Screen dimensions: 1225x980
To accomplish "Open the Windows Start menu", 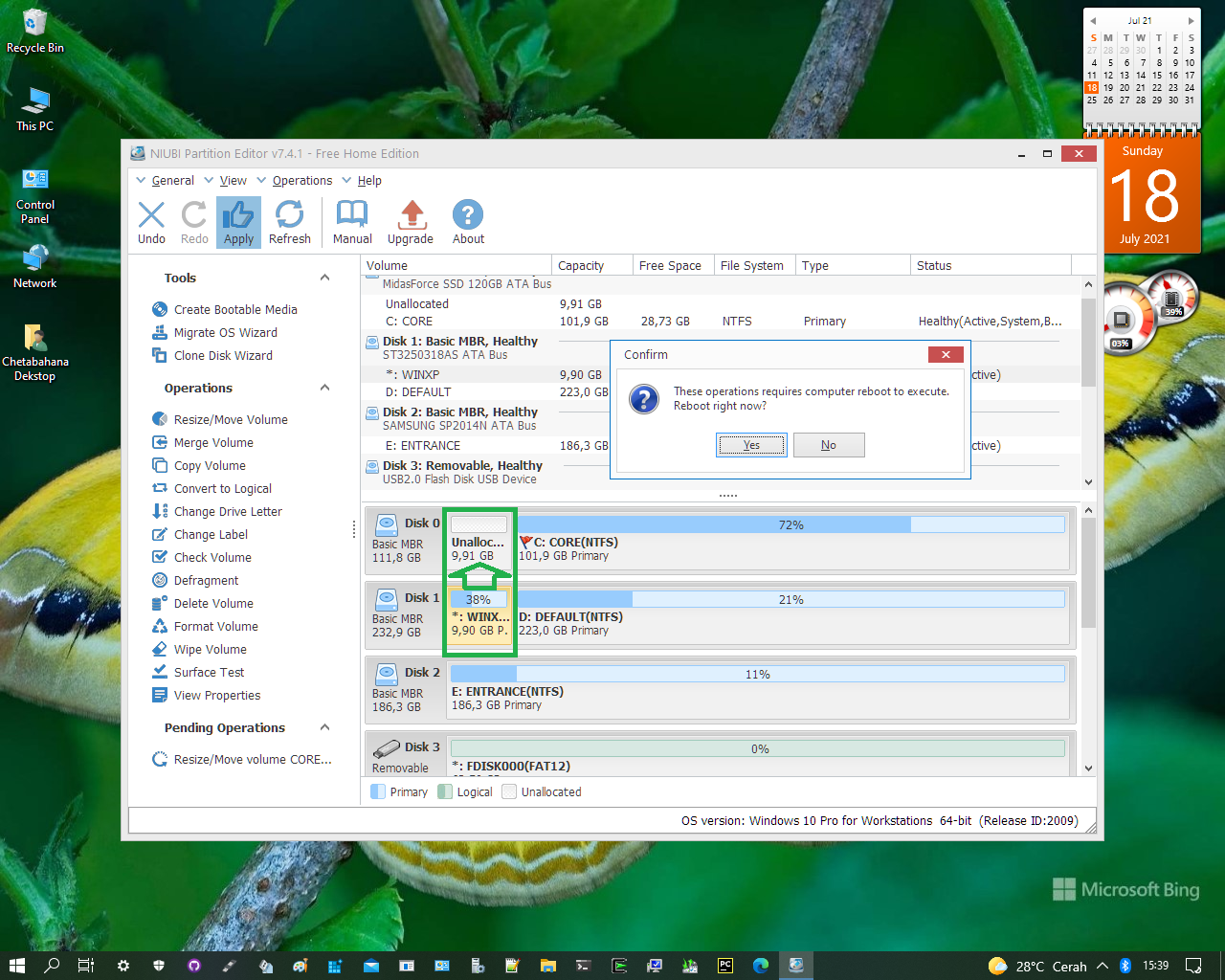I will [16, 966].
